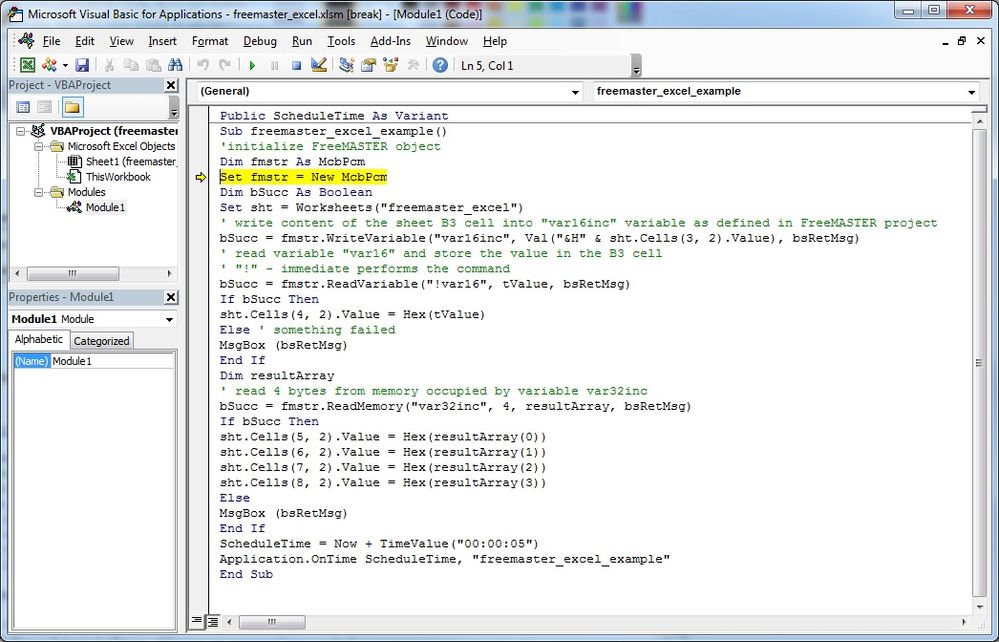Open Find with the binoculars icon

(175, 65)
